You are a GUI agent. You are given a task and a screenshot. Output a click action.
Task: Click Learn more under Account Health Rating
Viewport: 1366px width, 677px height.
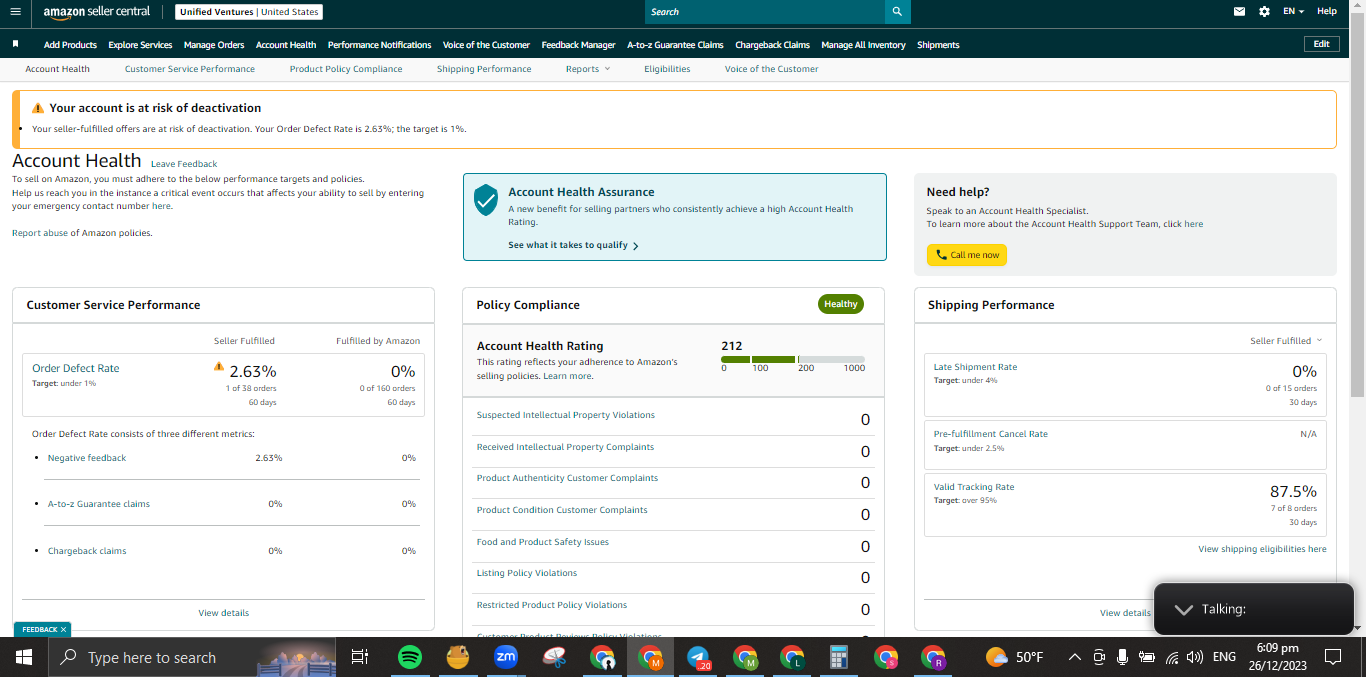pyautogui.click(x=567, y=376)
